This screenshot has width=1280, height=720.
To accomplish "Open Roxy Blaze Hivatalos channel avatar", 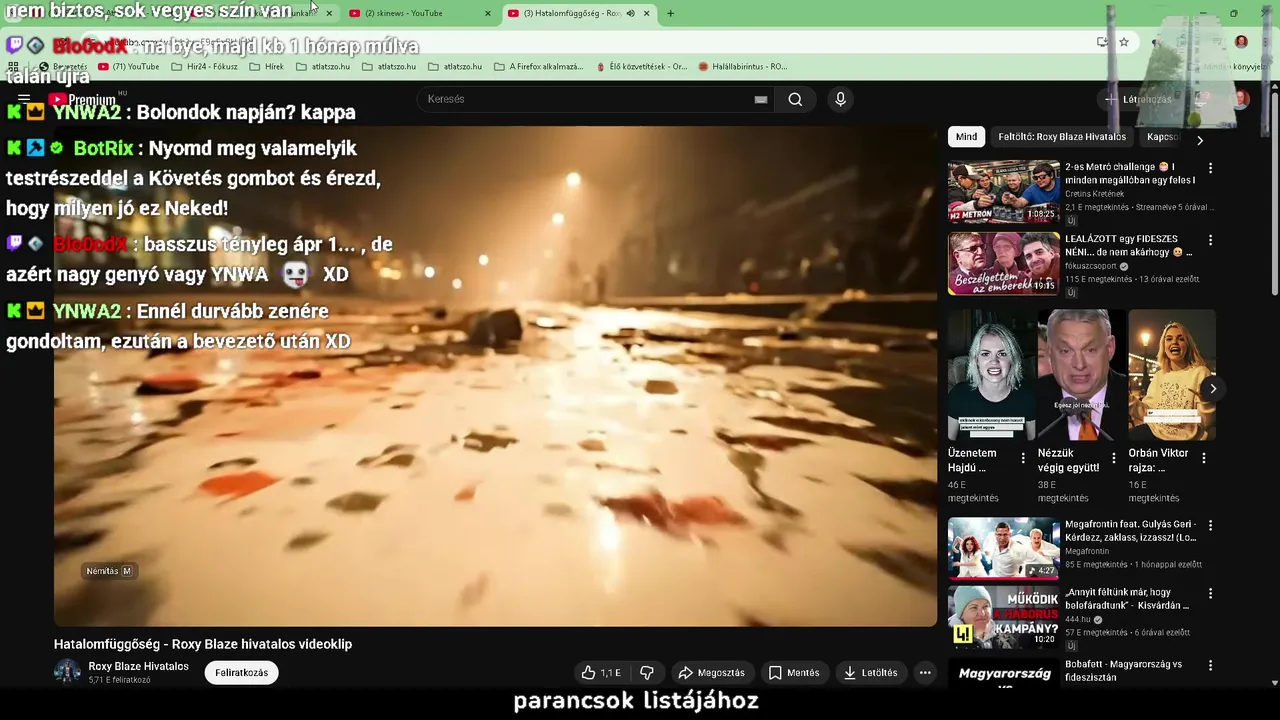I will (x=67, y=672).
